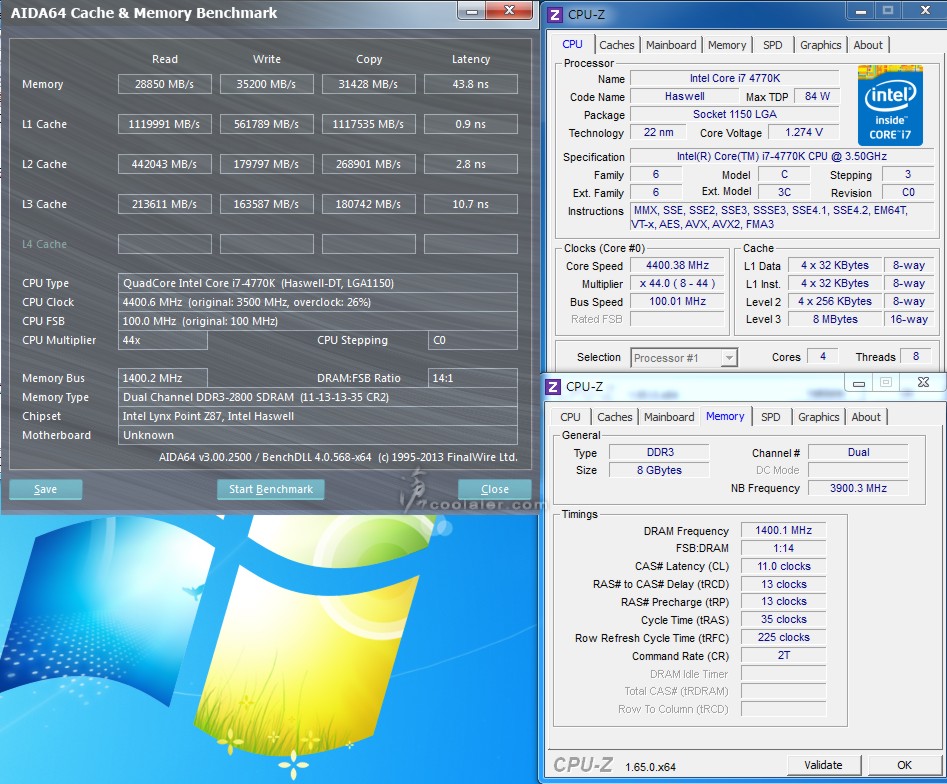This screenshot has height=784, width=947.
Task: Click the Memory Read value 28850 MB/s
Action: point(164,84)
